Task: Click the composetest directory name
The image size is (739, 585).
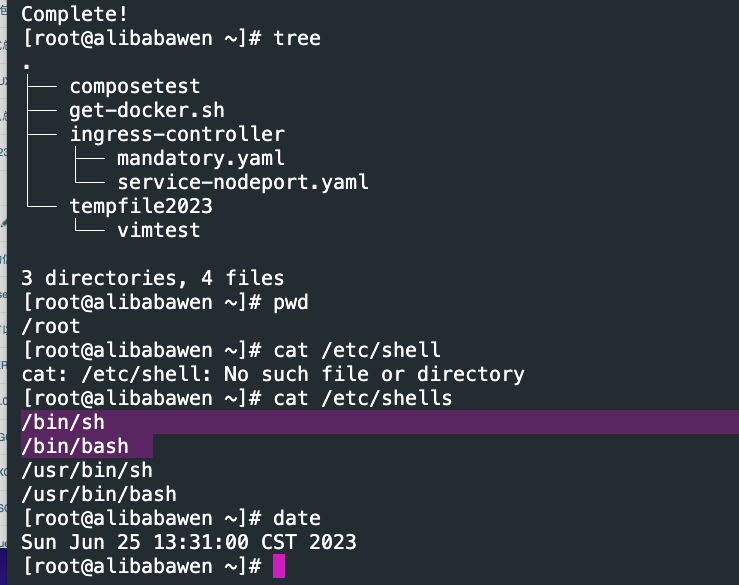Action: point(135,86)
